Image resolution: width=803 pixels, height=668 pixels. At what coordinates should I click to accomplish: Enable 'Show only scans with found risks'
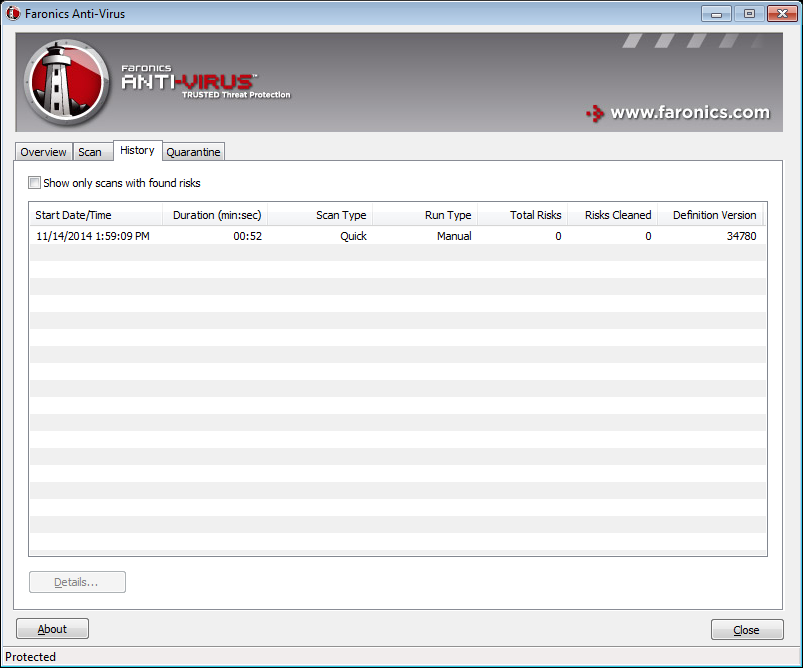pyautogui.click(x=35, y=183)
